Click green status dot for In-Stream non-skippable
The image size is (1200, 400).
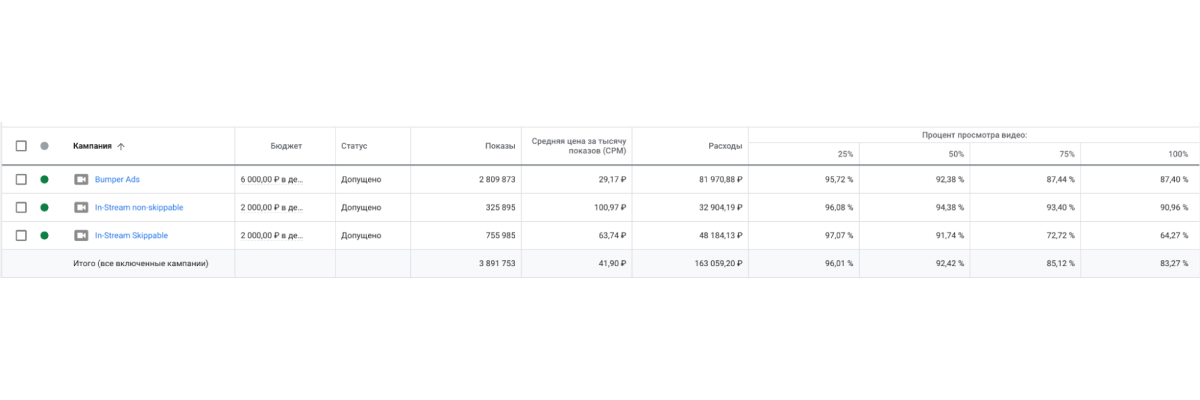tap(44, 208)
